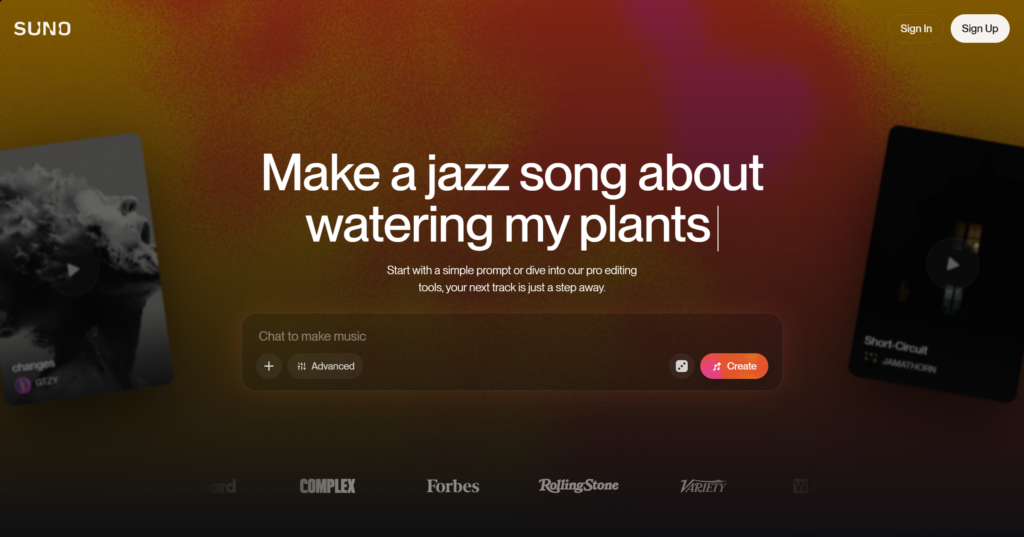Viewport: 1024px width, 537px height.
Task: Play the "changes" track card
Action: coord(73,269)
